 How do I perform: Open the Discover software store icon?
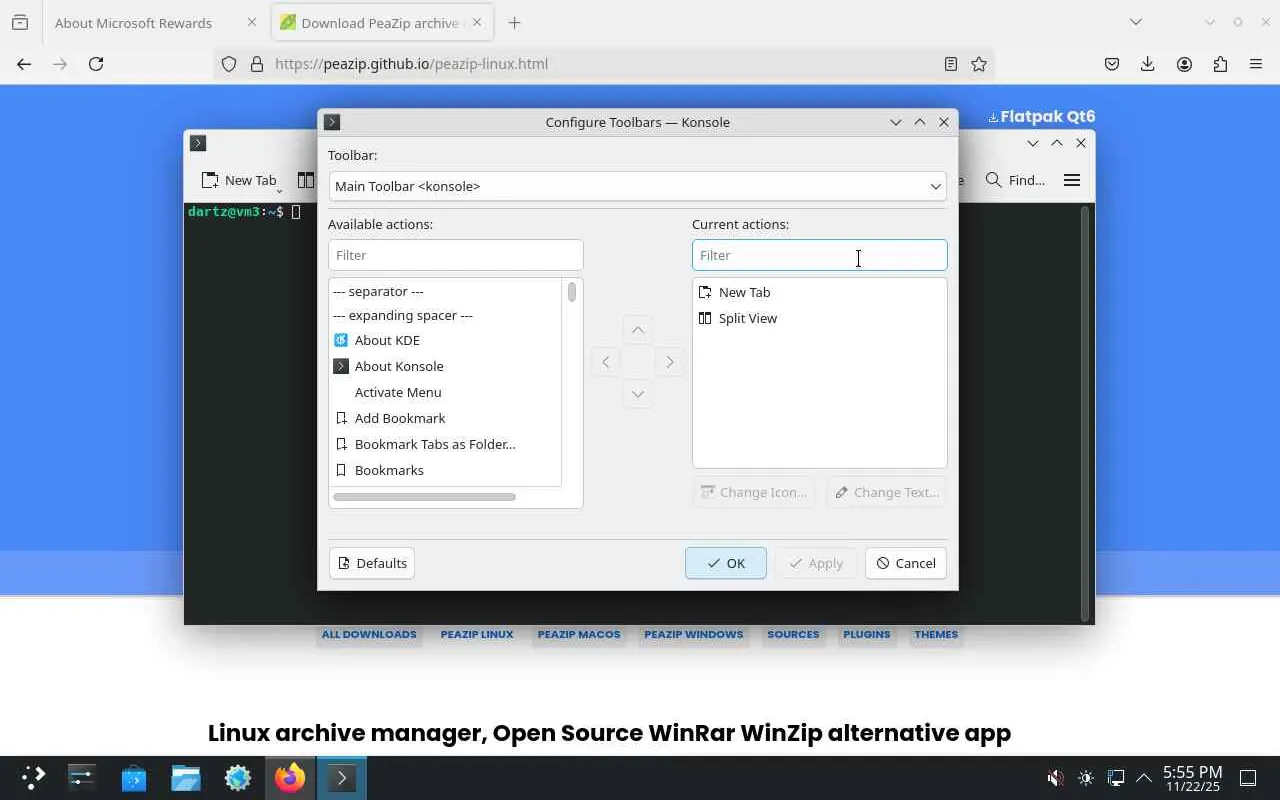click(x=134, y=778)
